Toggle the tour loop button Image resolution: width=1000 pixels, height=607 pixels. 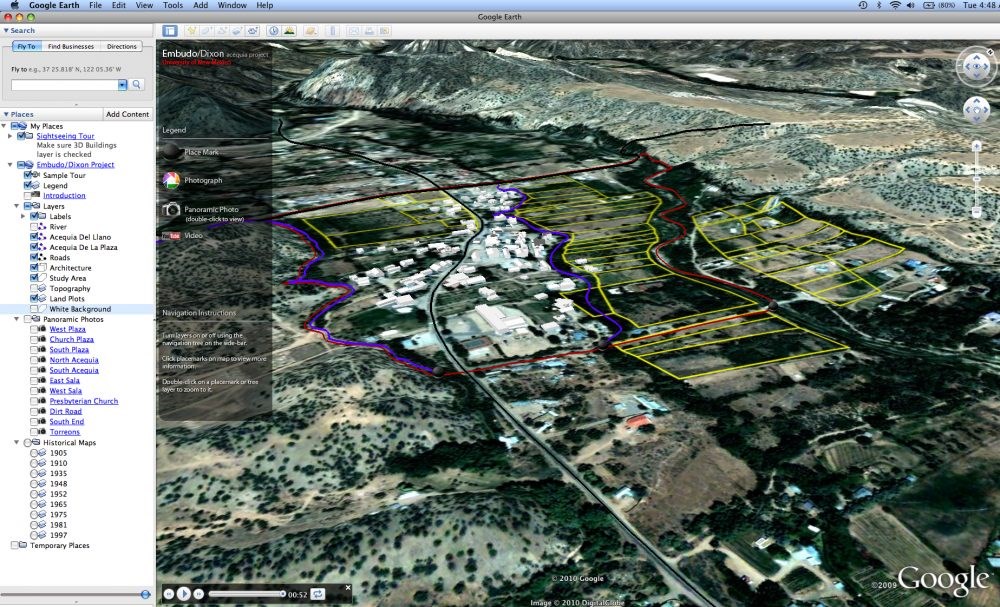(318, 594)
